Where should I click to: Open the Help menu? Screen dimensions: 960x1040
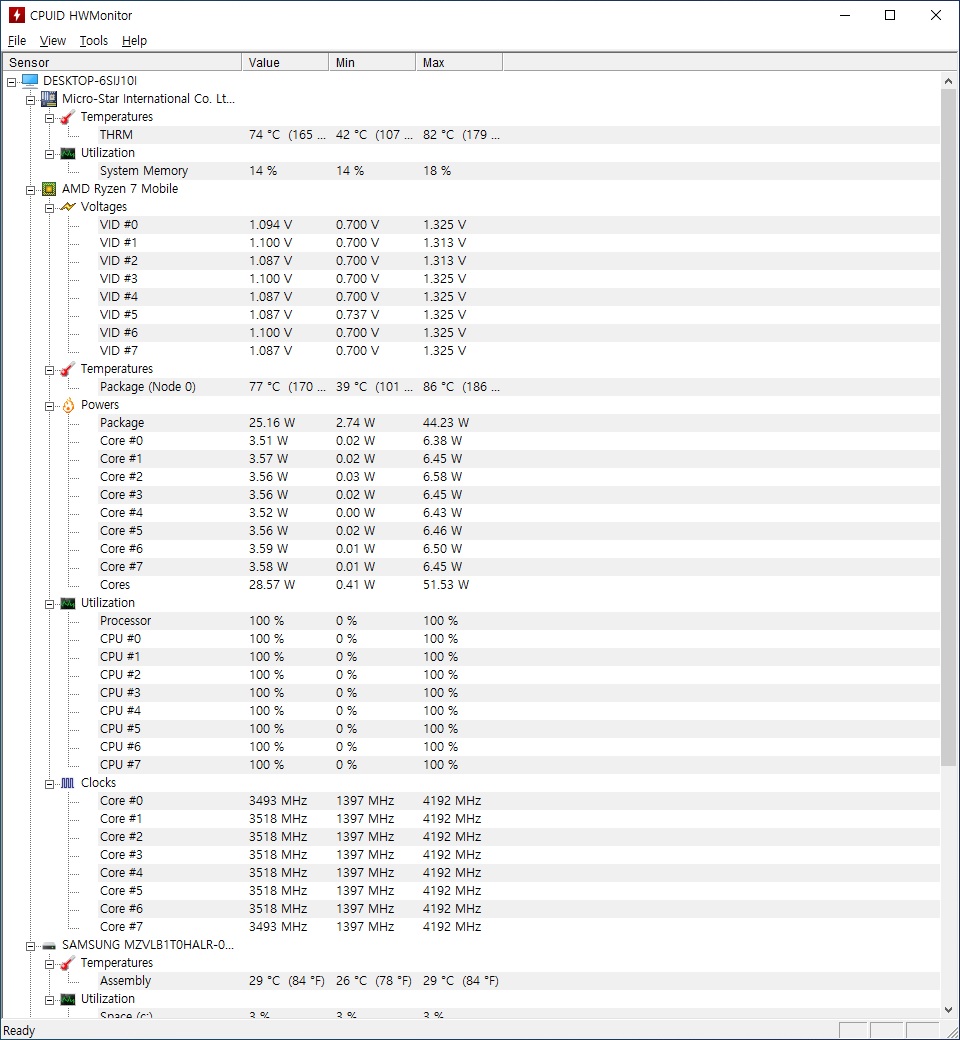[x=134, y=40]
